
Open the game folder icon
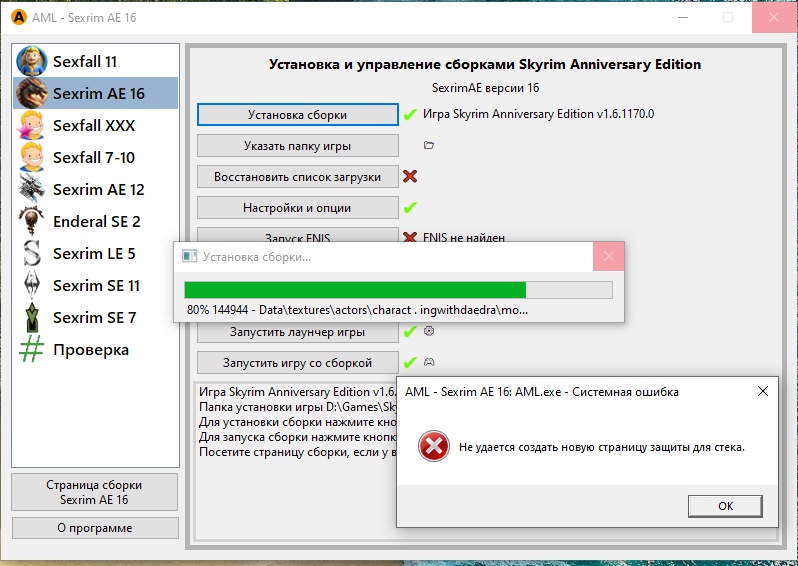pyautogui.click(x=429, y=146)
